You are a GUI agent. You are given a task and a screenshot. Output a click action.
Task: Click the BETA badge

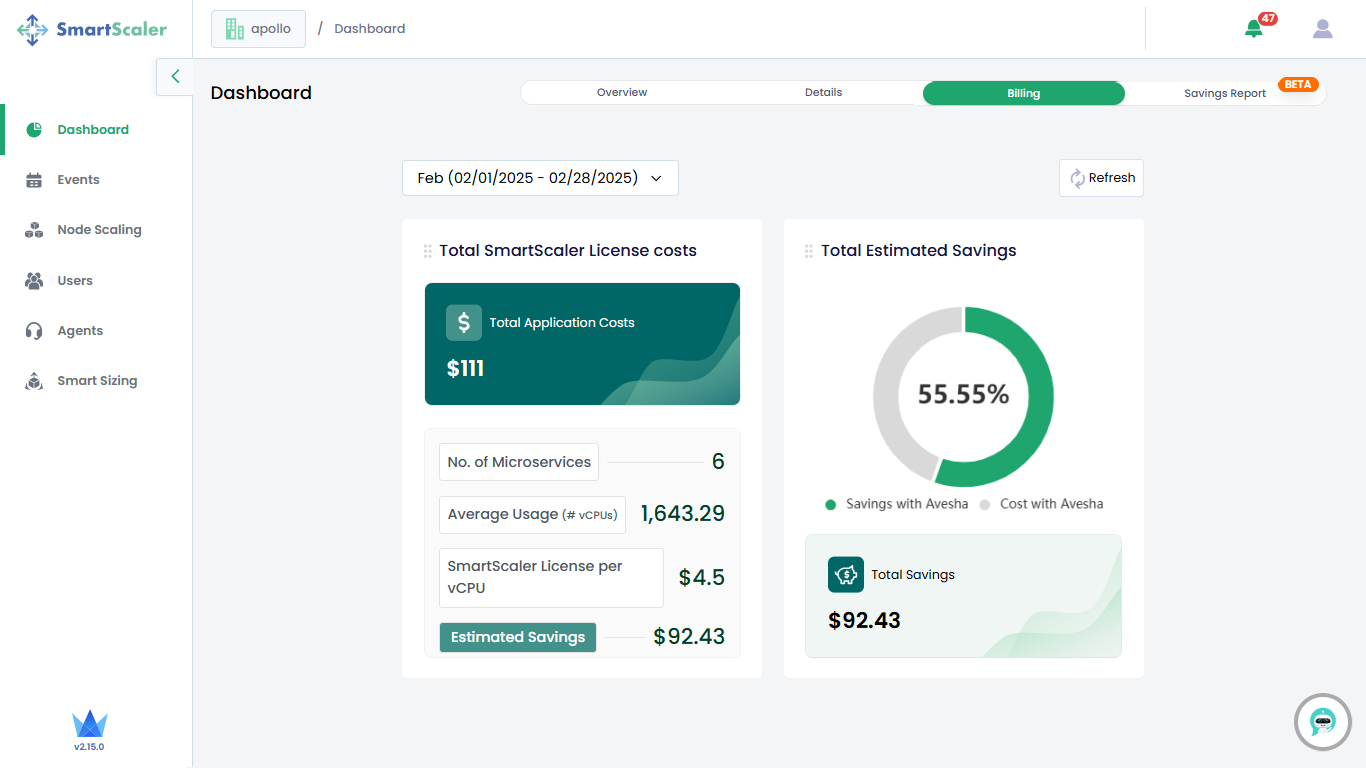1298,85
